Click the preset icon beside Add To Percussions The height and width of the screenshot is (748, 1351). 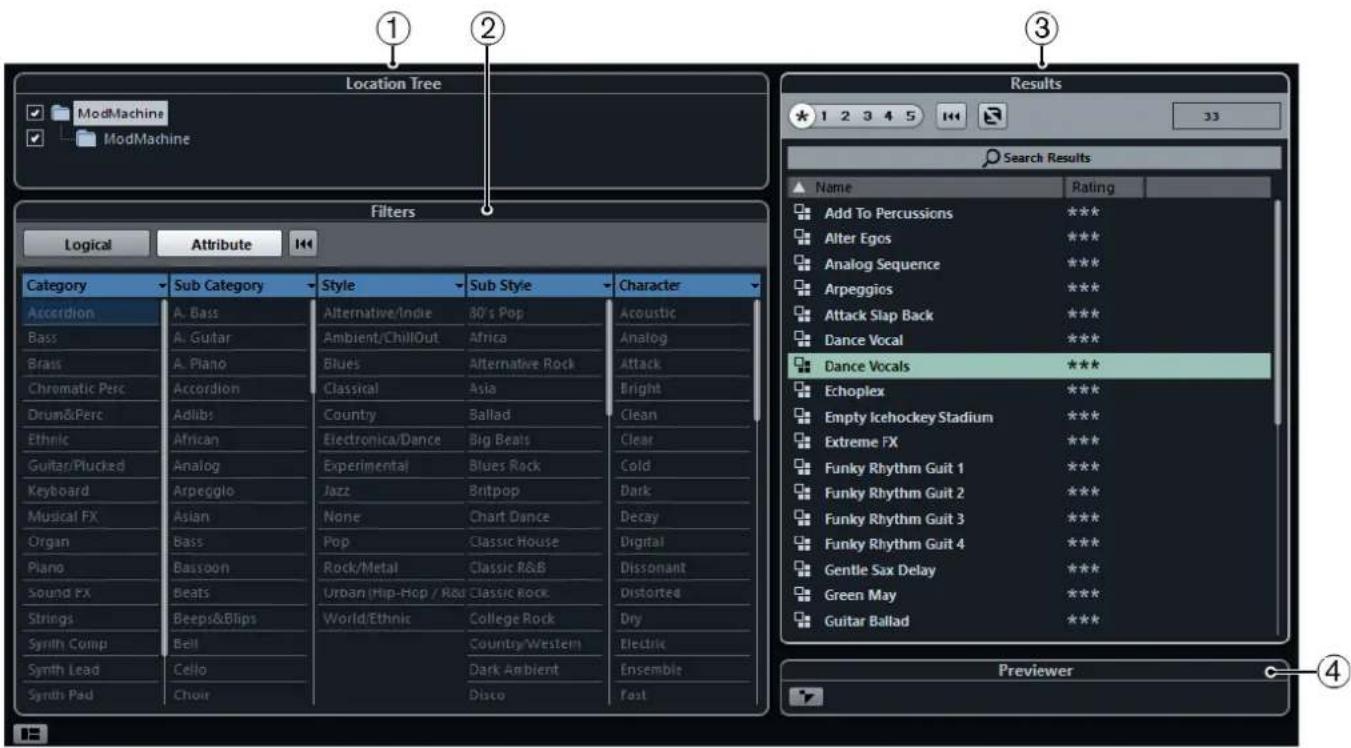pos(801,213)
